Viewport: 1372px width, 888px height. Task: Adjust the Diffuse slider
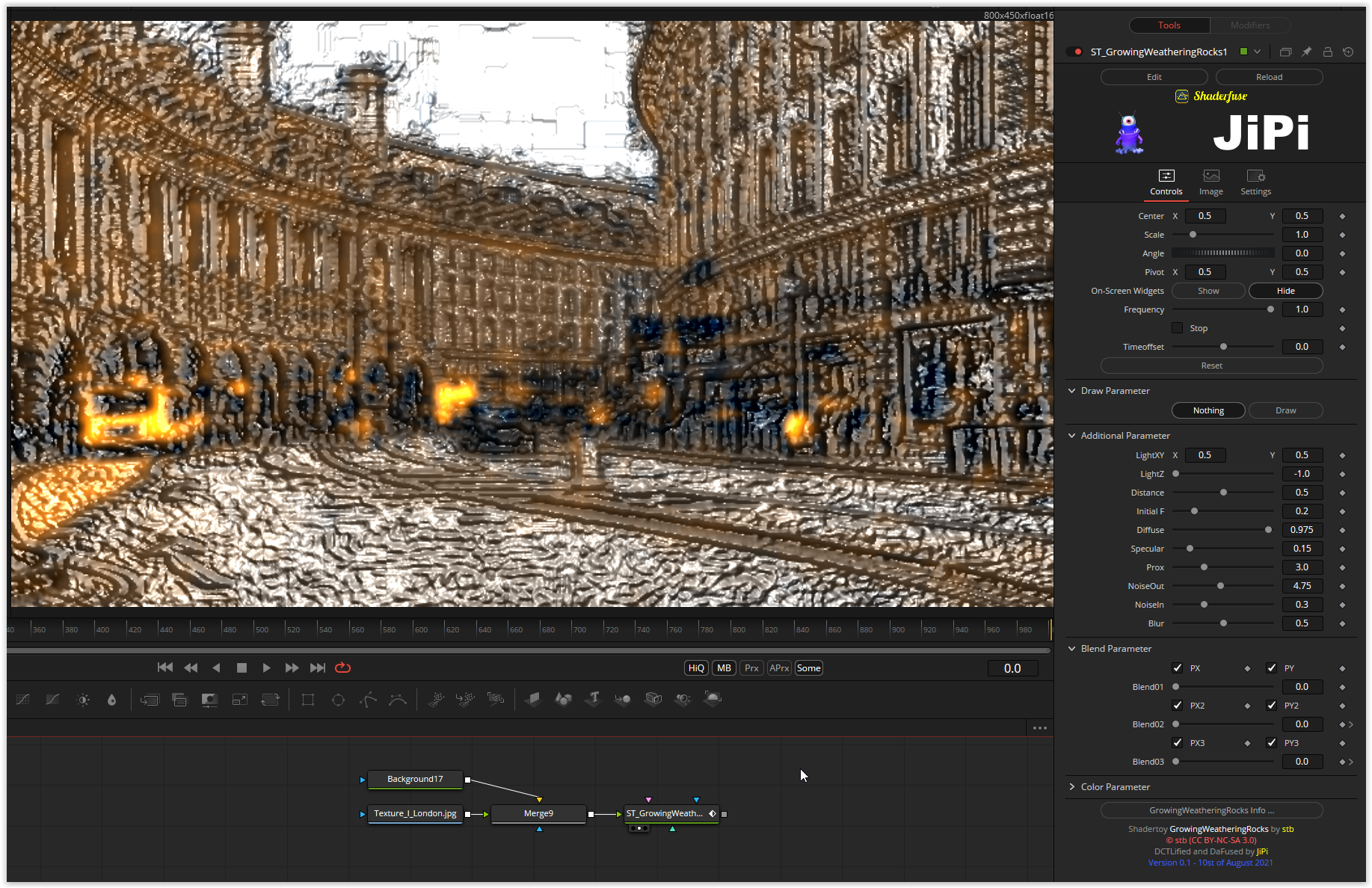click(1223, 530)
